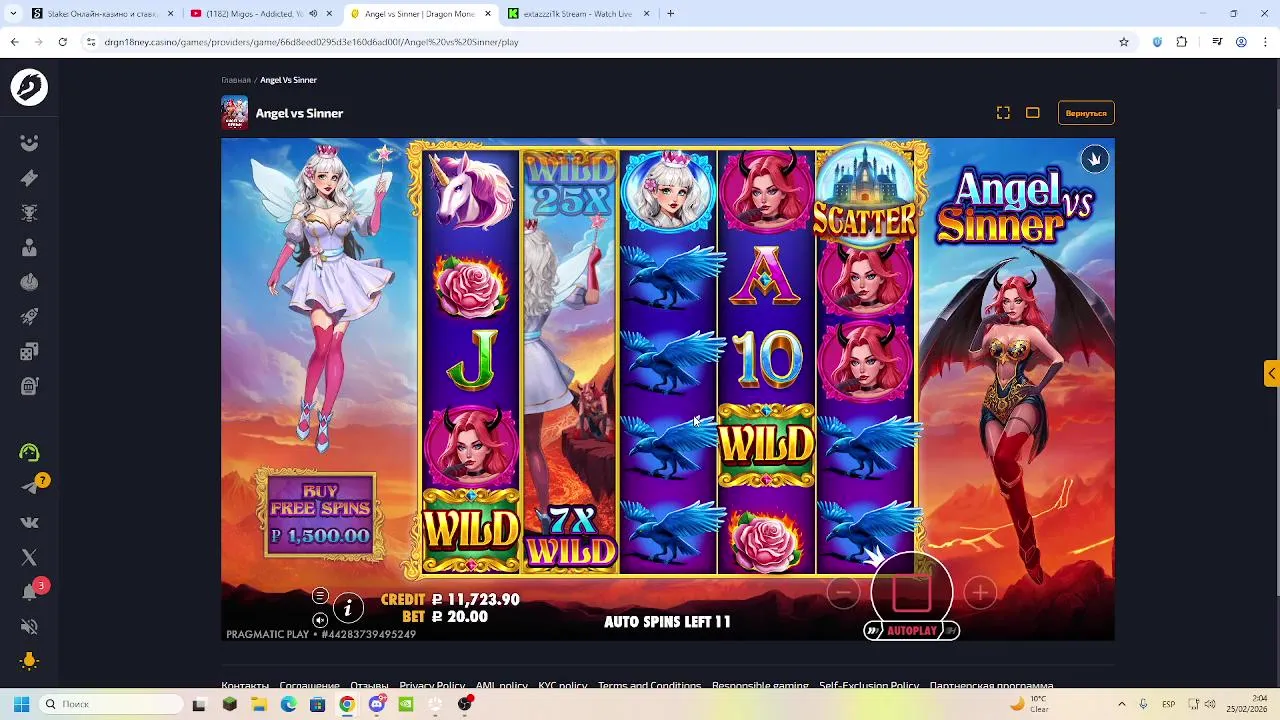
Task: Open the live dealer person icon
Action: click(29, 247)
